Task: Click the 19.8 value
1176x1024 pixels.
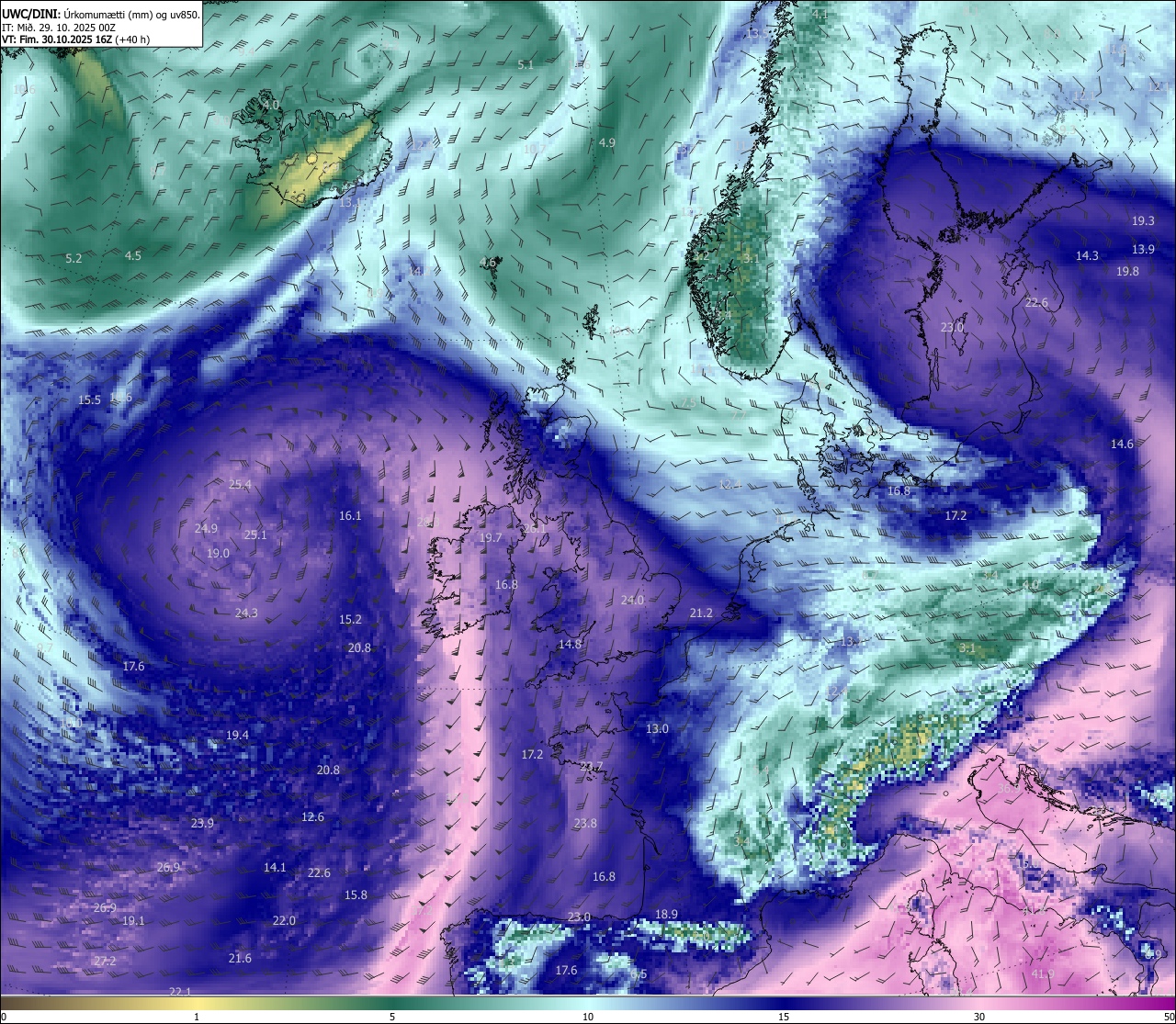Action: coord(1127,272)
